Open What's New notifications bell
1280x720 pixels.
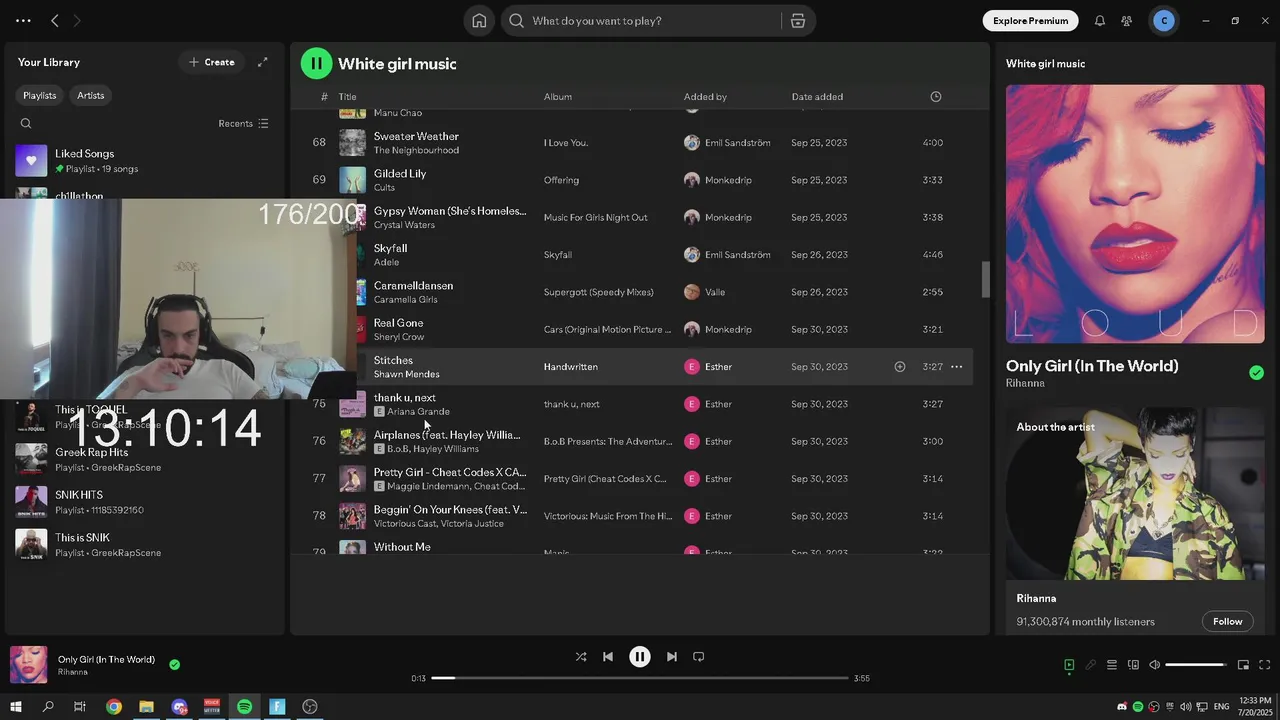point(1100,21)
